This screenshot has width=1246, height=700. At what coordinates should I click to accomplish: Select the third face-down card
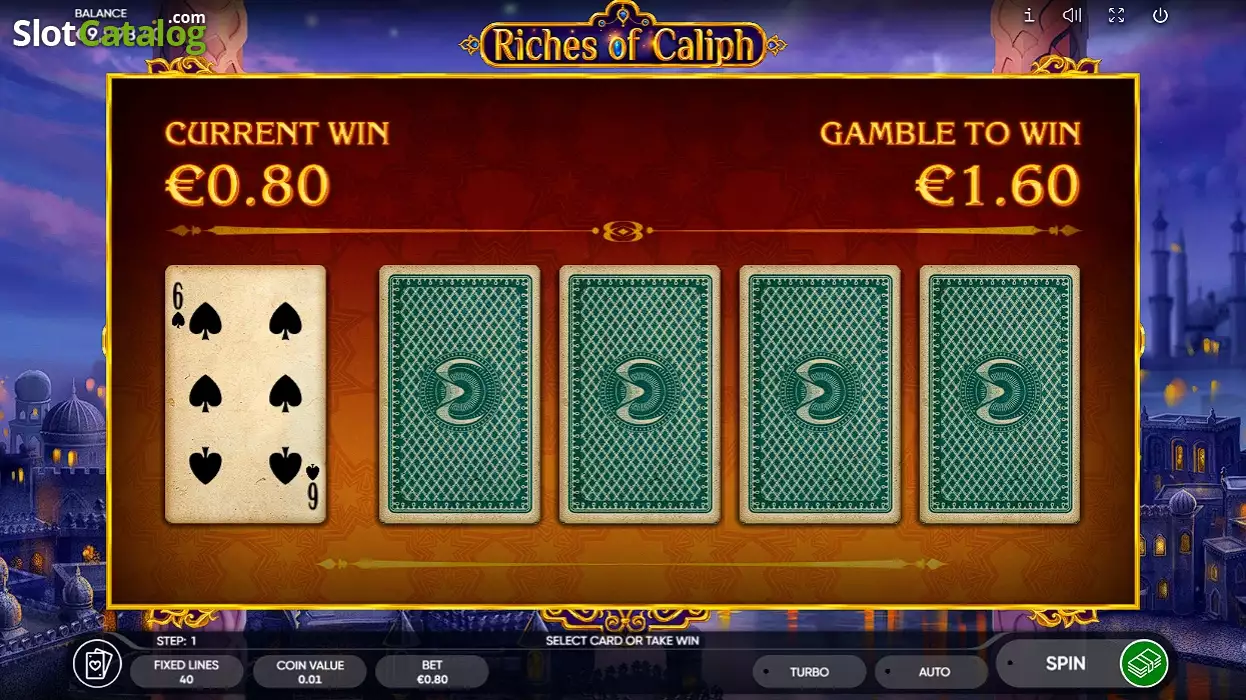pyautogui.click(x=819, y=394)
